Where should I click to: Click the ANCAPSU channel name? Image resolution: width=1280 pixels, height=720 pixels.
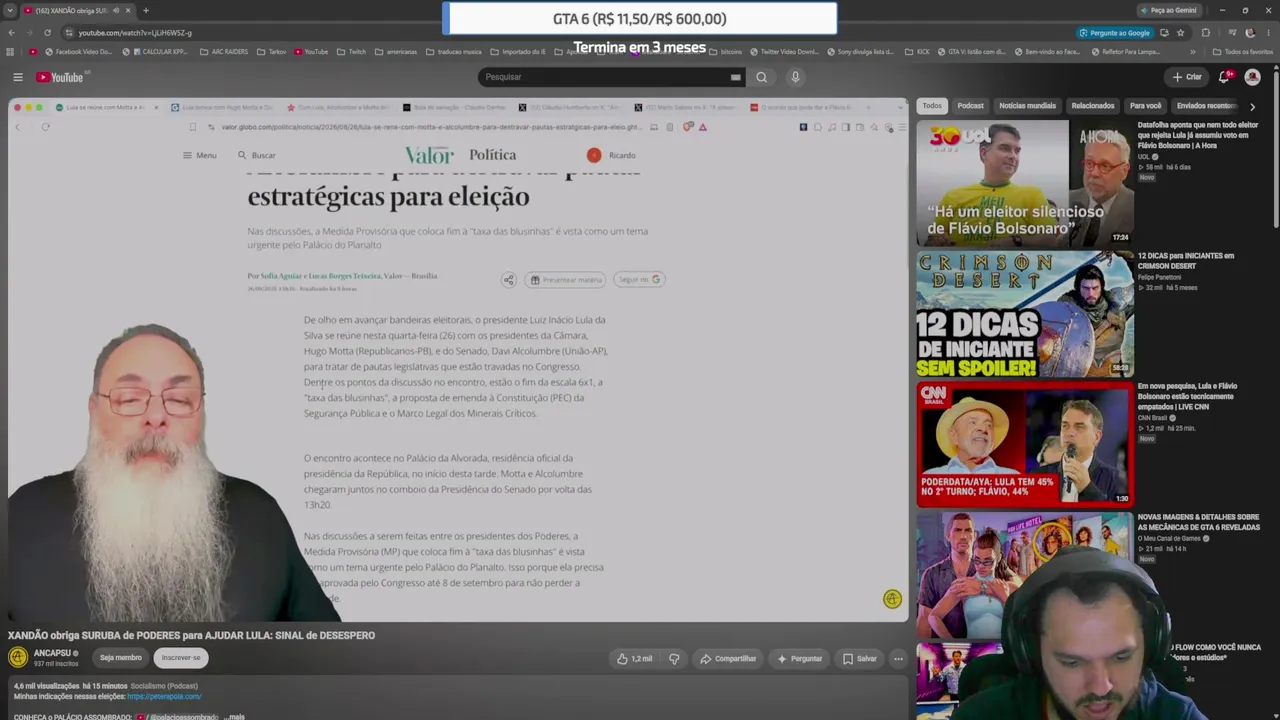52,653
